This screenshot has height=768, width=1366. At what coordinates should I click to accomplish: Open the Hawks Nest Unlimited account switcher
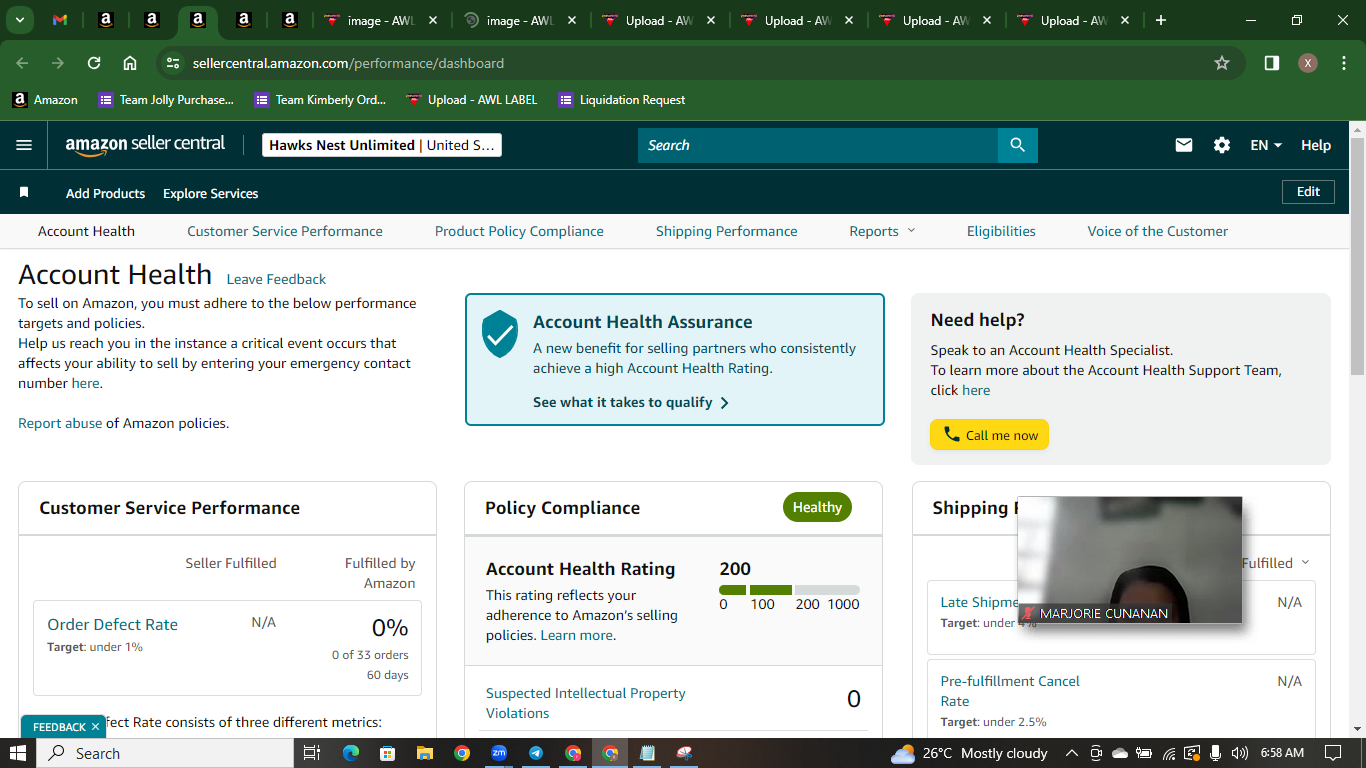pyautogui.click(x=382, y=145)
